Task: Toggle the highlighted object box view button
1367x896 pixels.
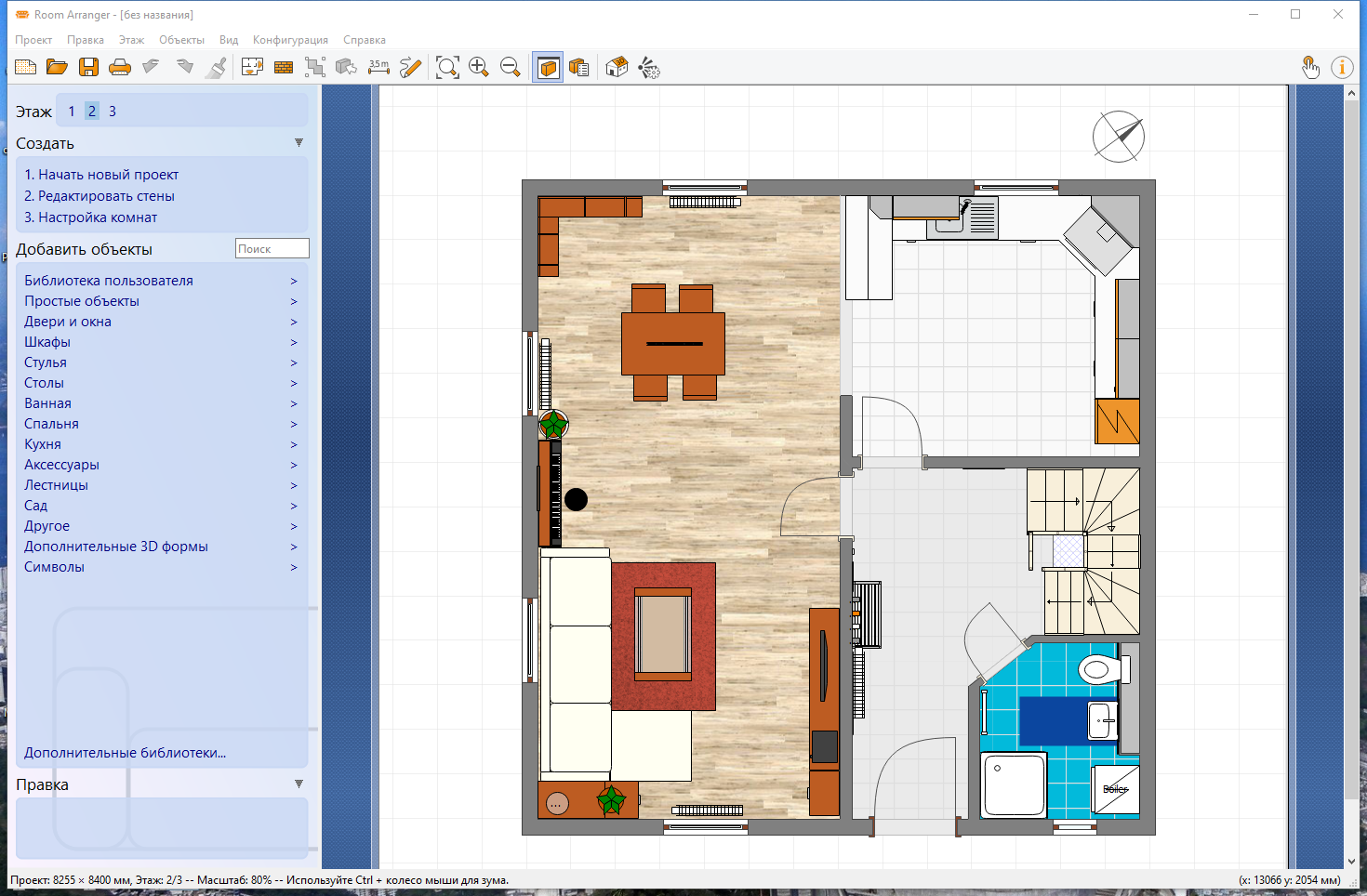Action: pyautogui.click(x=549, y=67)
